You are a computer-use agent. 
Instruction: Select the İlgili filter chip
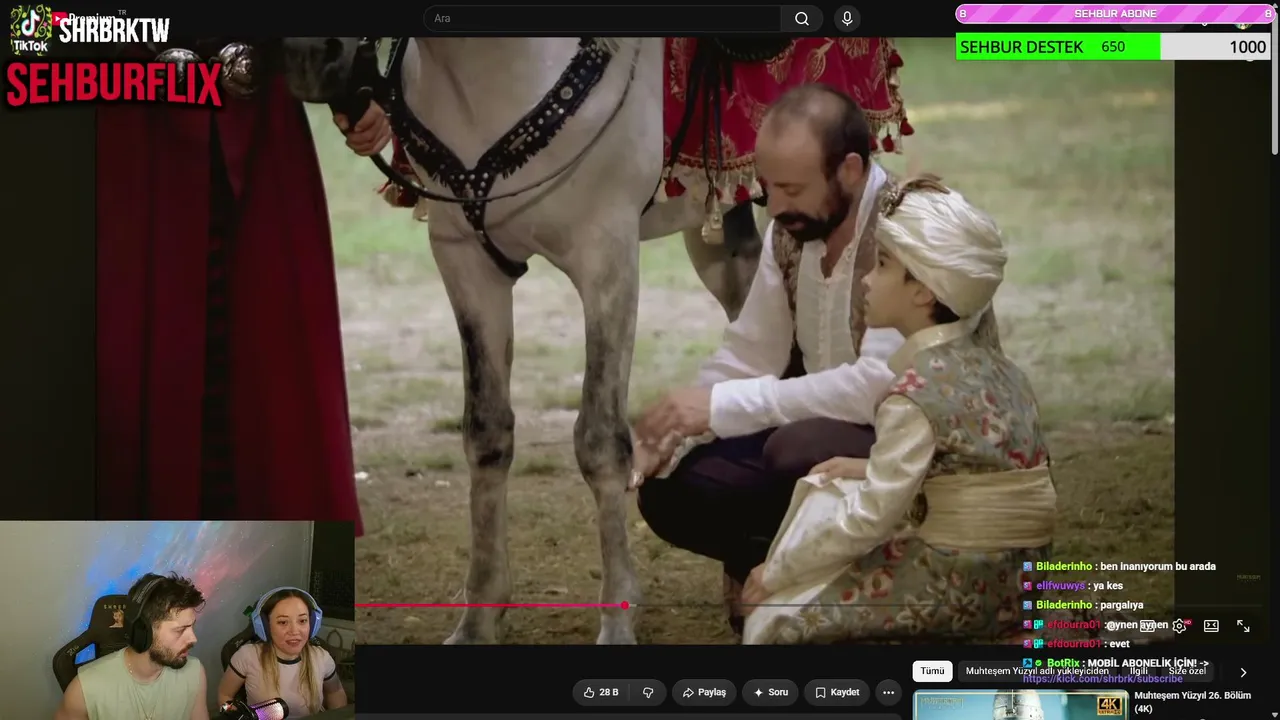tap(1139, 672)
